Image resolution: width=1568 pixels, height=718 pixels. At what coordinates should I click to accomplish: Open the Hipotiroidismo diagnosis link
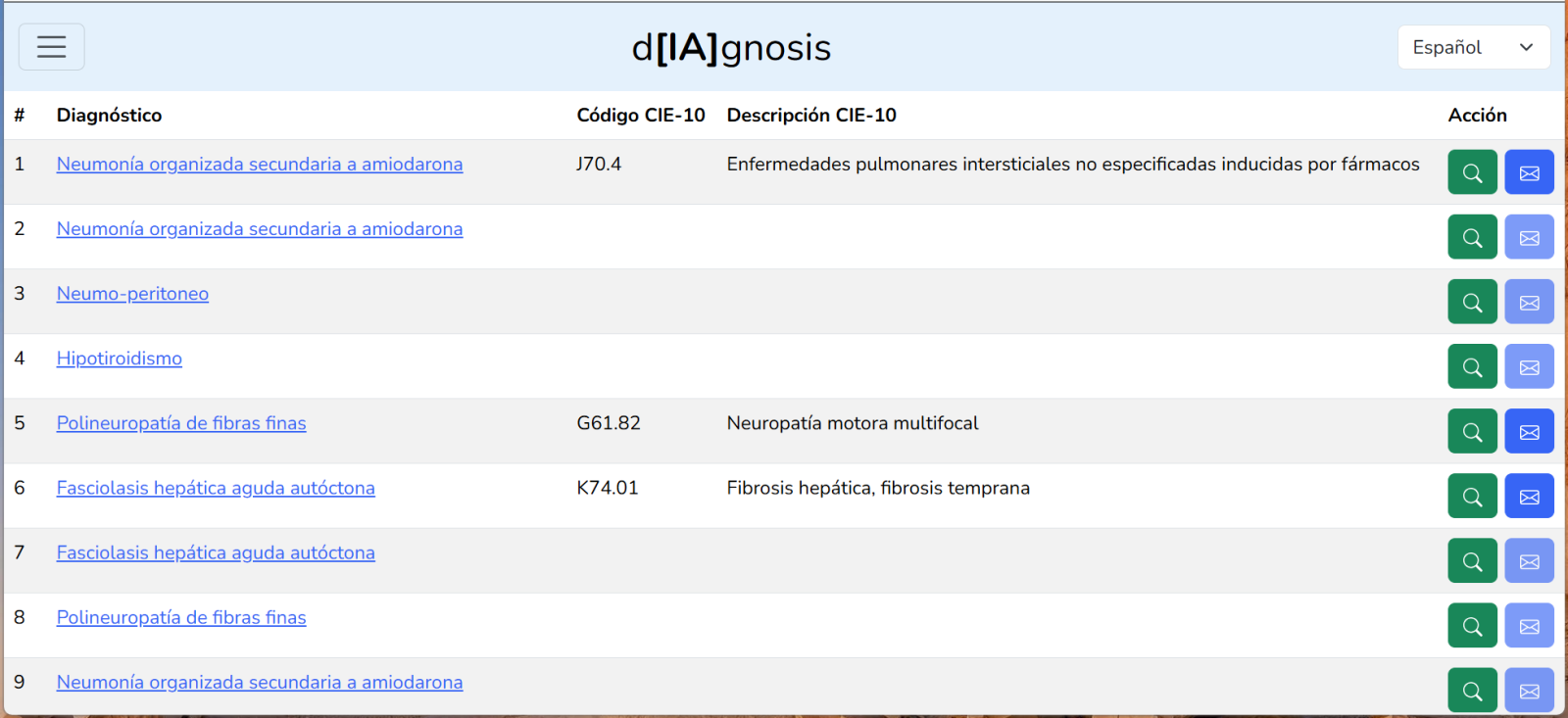120,359
